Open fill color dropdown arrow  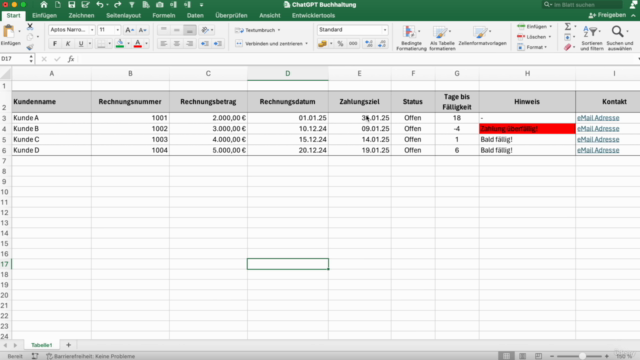(128, 44)
